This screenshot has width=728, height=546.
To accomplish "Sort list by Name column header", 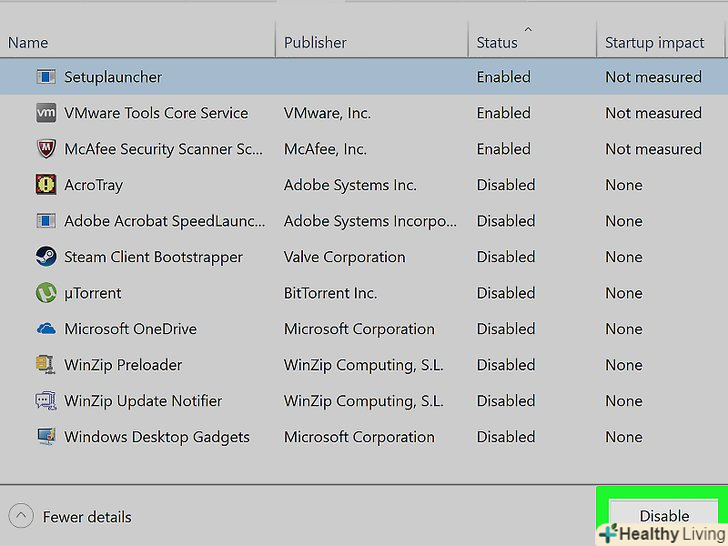I will (28, 43).
